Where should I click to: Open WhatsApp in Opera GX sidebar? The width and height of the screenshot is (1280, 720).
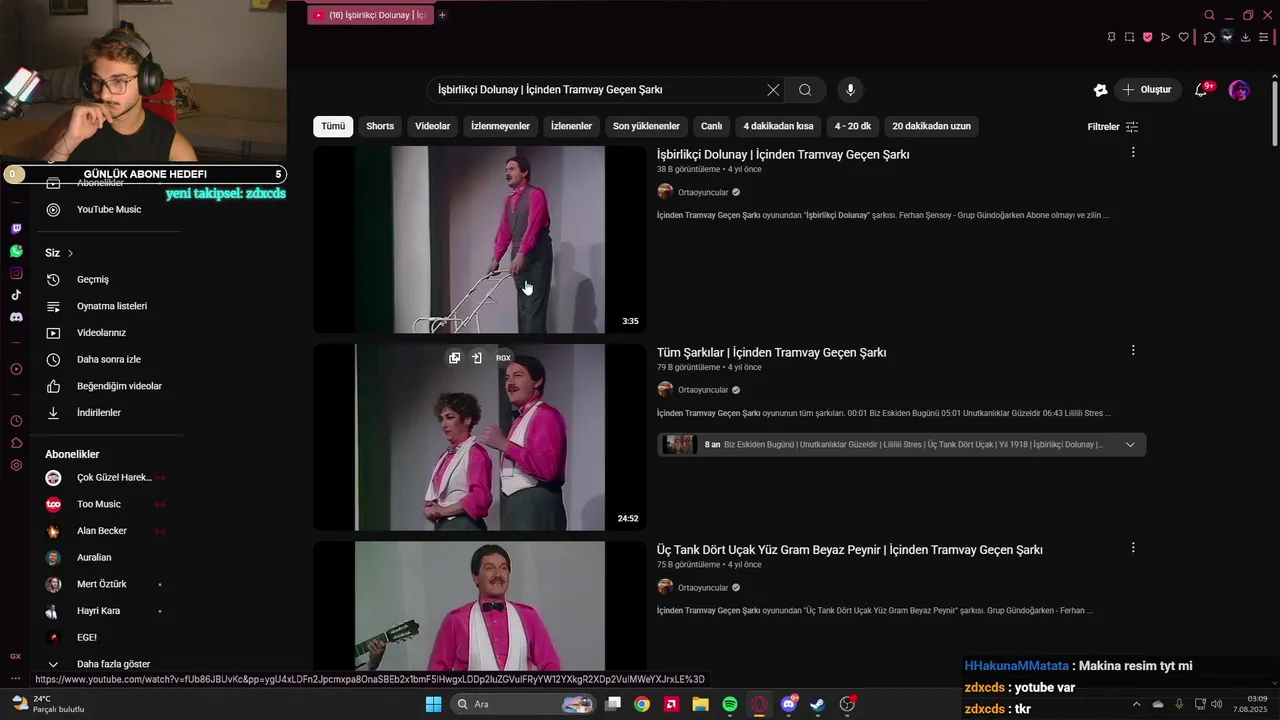click(16, 251)
